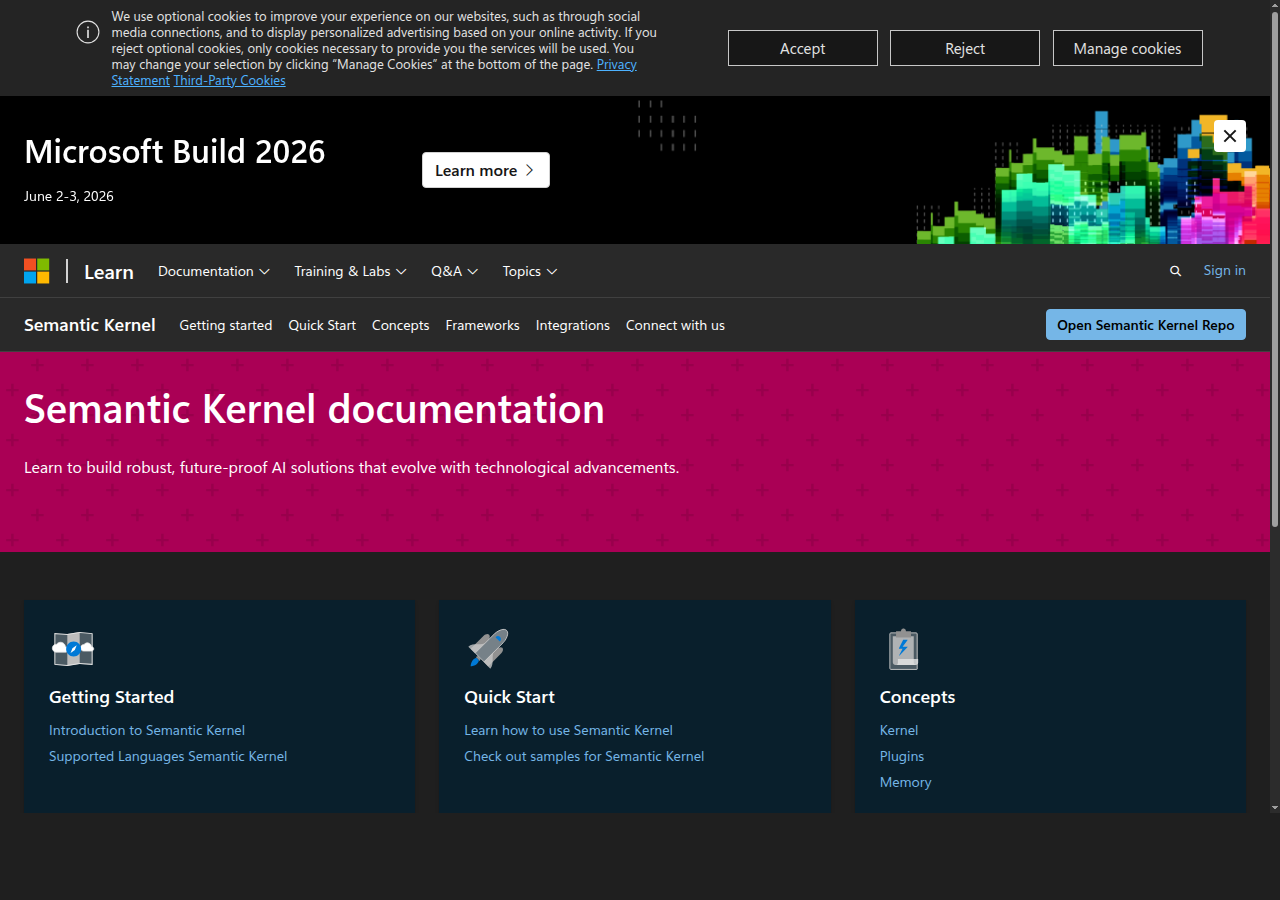Open the Connect with us nav item
1280x900 pixels.
pos(675,325)
